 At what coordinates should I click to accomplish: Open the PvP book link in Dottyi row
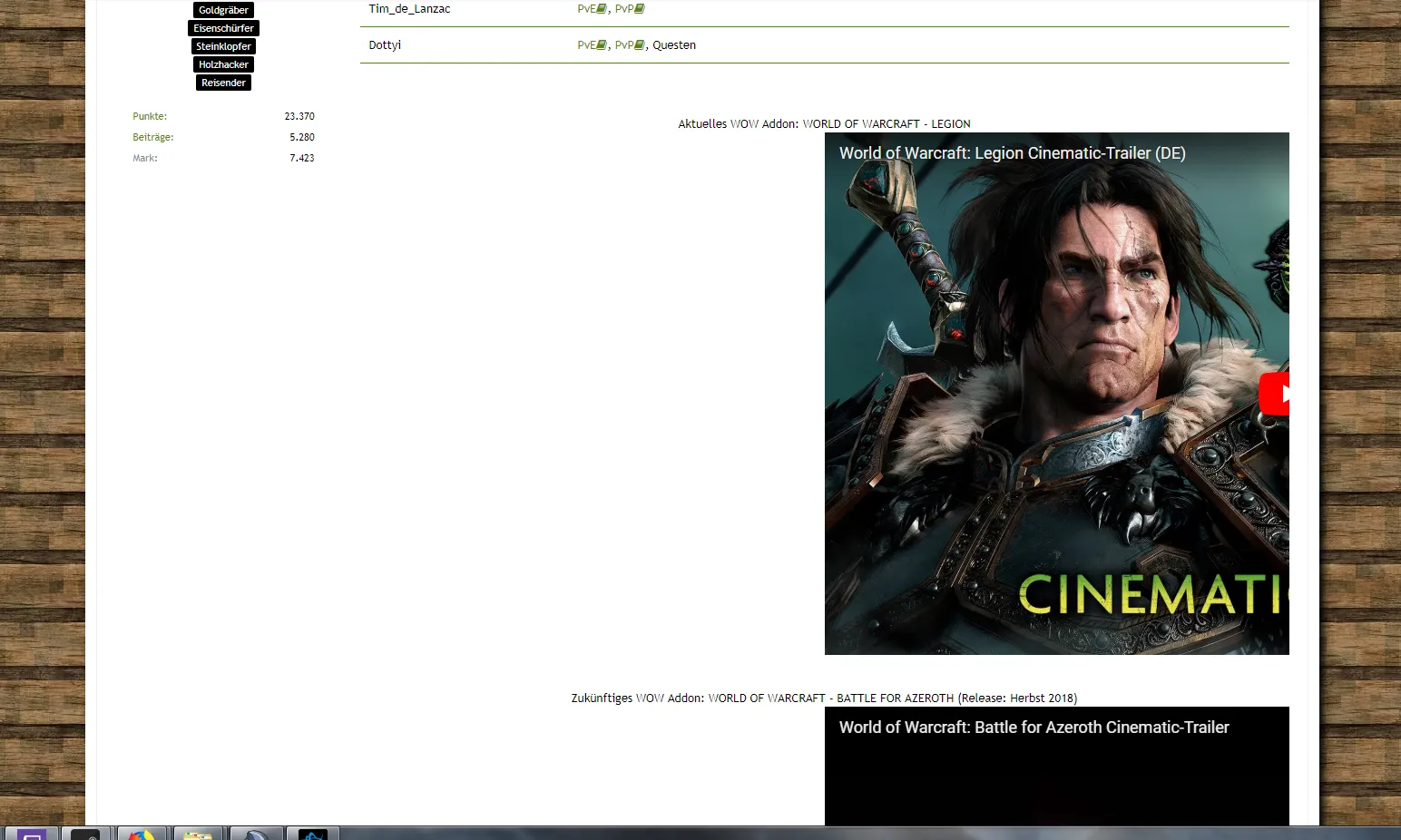pyautogui.click(x=630, y=45)
